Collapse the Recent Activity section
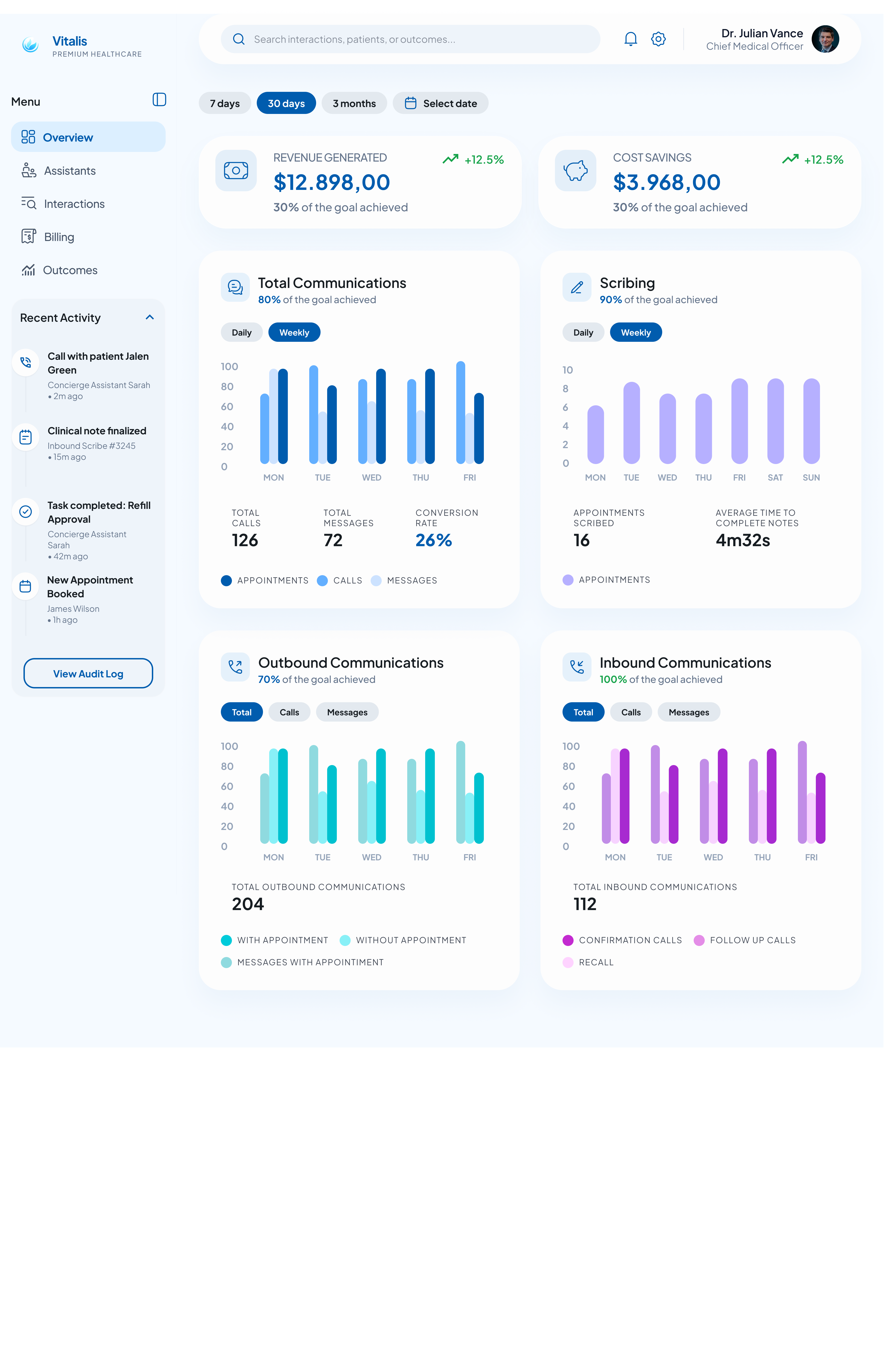Screen dimensions: 889x1372 tap(150, 317)
